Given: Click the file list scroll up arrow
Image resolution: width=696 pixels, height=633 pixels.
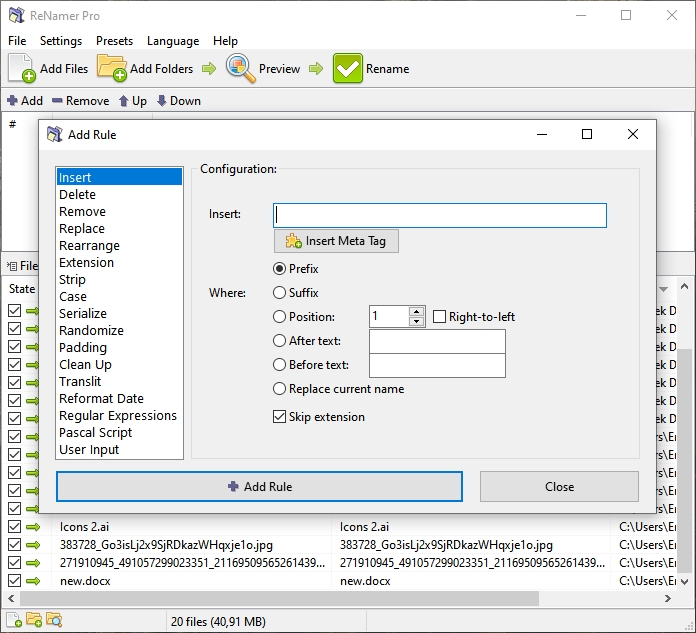Looking at the screenshot, I should click(684, 286).
